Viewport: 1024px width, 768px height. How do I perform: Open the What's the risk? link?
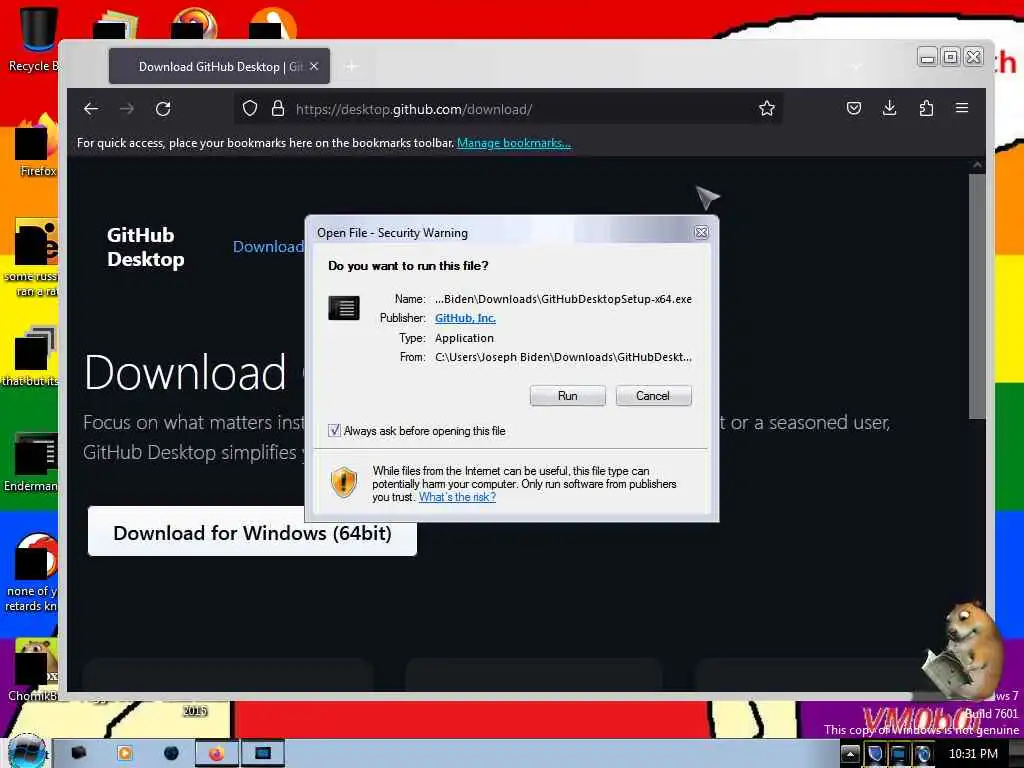(x=457, y=497)
